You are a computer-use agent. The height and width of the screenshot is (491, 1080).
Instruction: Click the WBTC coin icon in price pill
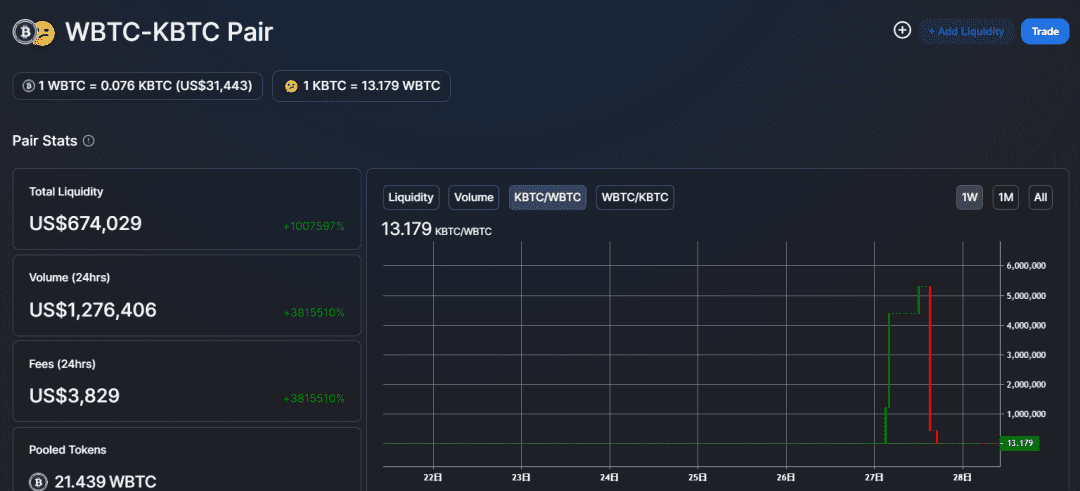pyautogui.click(x=28, y=86)
